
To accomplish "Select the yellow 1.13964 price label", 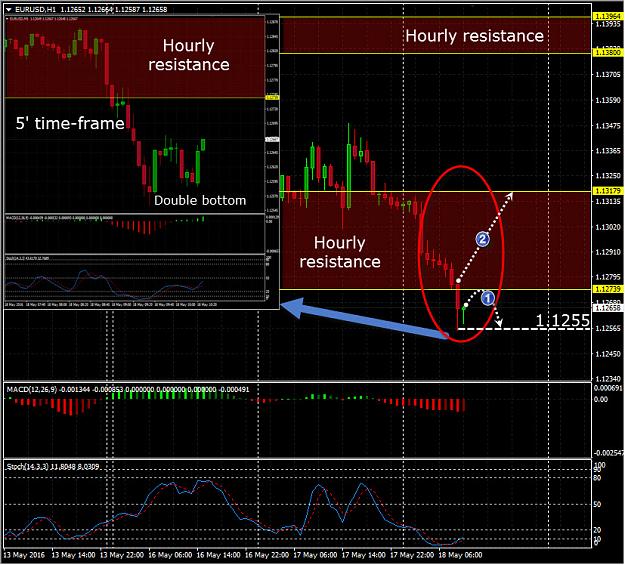I will point(608,16).
